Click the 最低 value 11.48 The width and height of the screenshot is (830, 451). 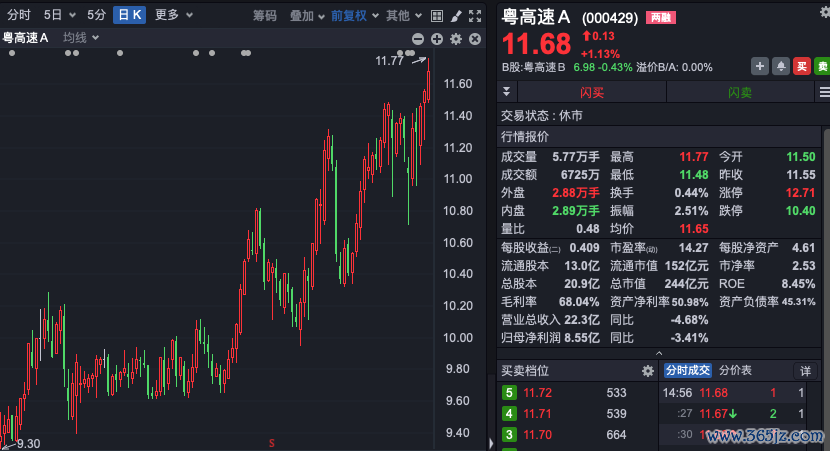pos(693,175)
